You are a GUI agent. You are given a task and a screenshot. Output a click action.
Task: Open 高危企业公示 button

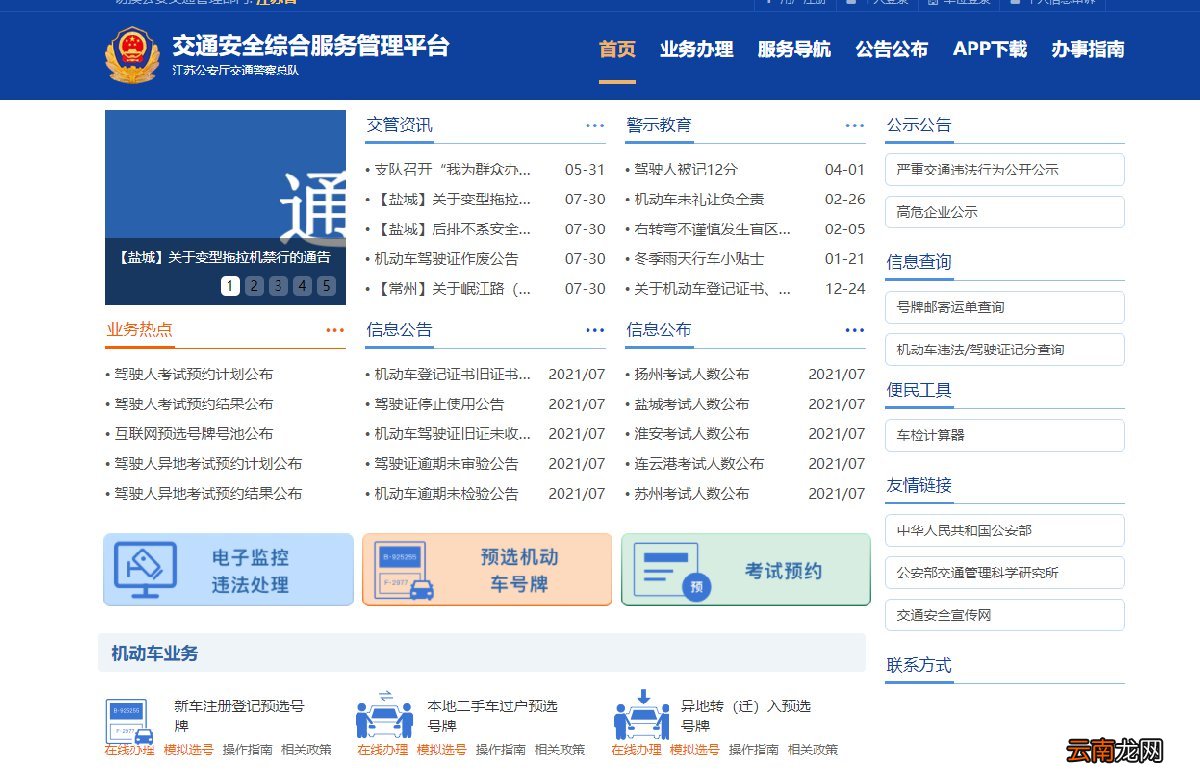click(1005, 212)
